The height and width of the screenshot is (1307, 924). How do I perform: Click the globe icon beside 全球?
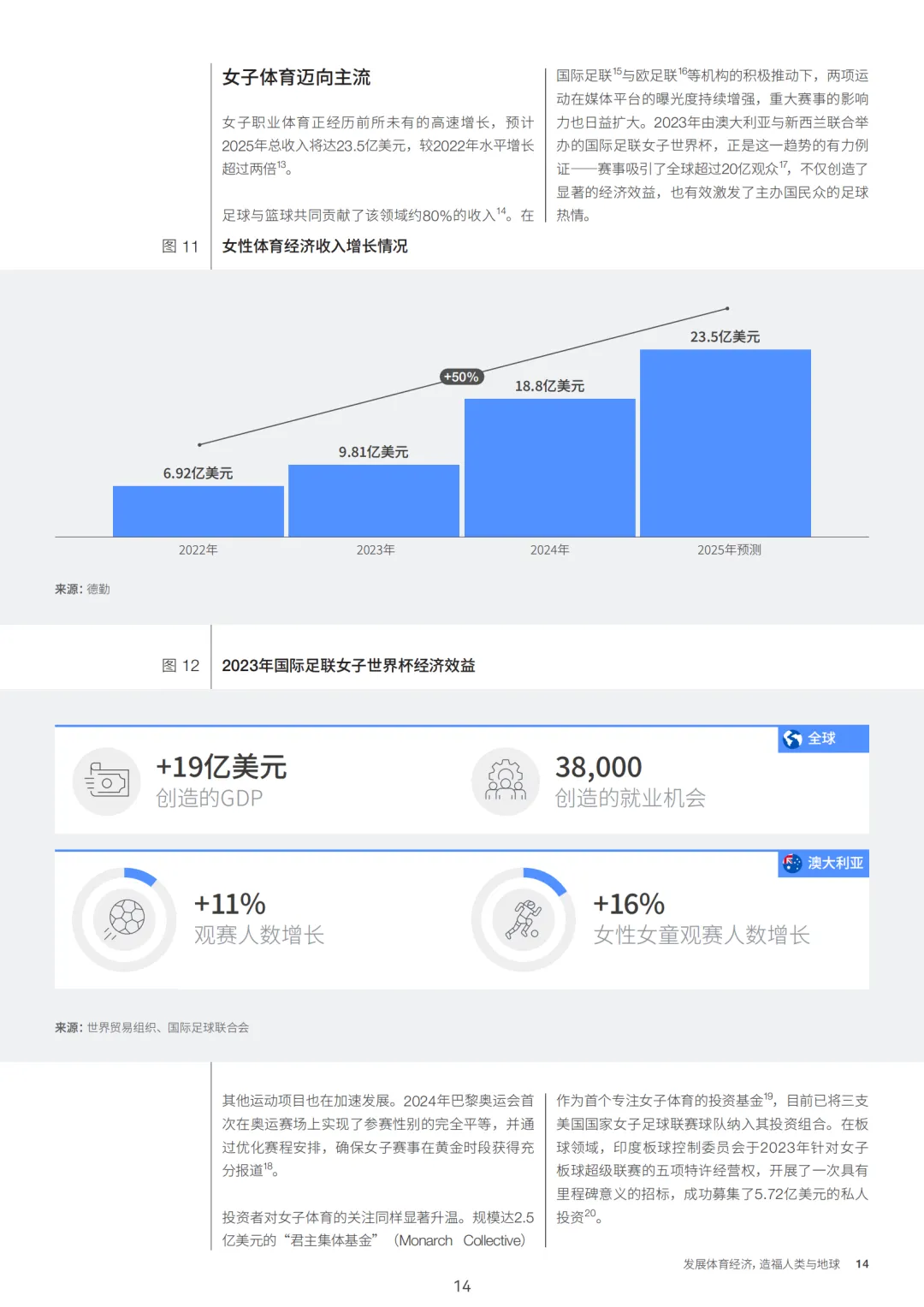tap(792, 739)
